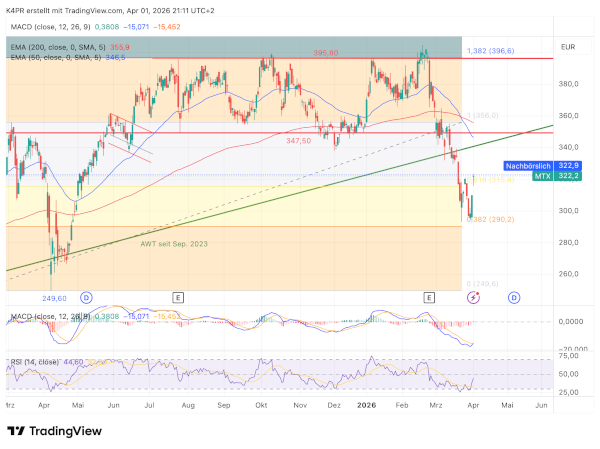The image size is (600, 449).
Task: Open the earnings marker near August
Action: click(x=177, y=298)
